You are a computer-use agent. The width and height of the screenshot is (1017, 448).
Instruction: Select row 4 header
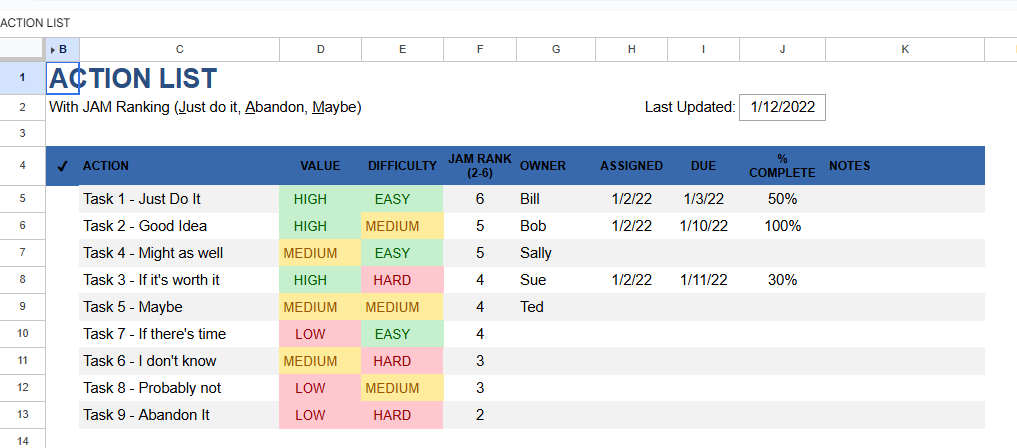(x=23, y=165)
